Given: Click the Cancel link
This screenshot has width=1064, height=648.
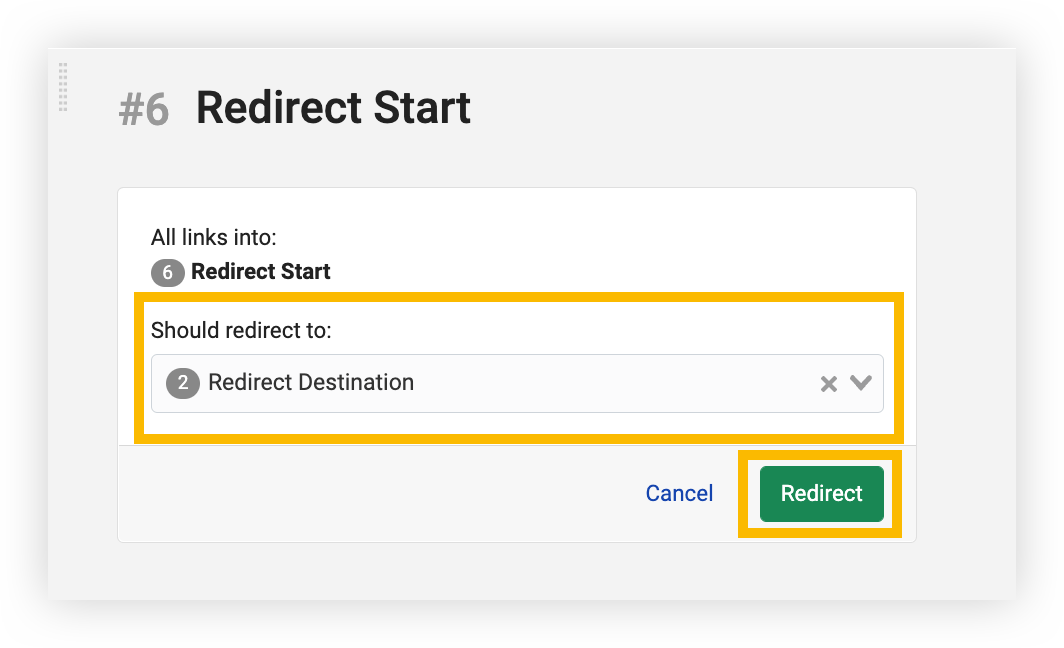Looking at the screenshot, I should tap(679, 493).
